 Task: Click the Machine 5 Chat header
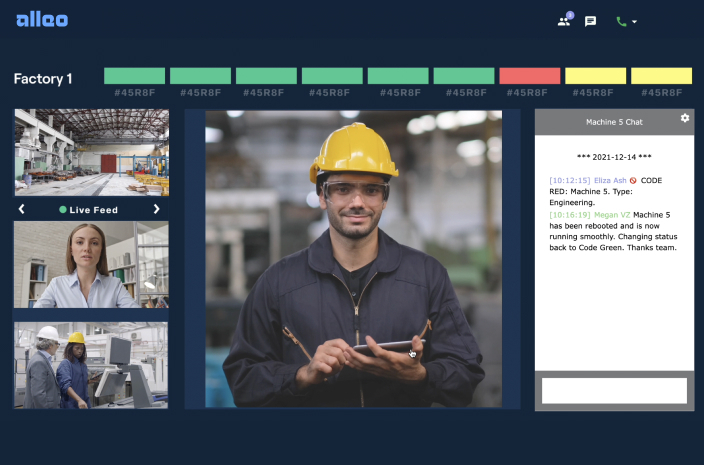click(614, 122)
